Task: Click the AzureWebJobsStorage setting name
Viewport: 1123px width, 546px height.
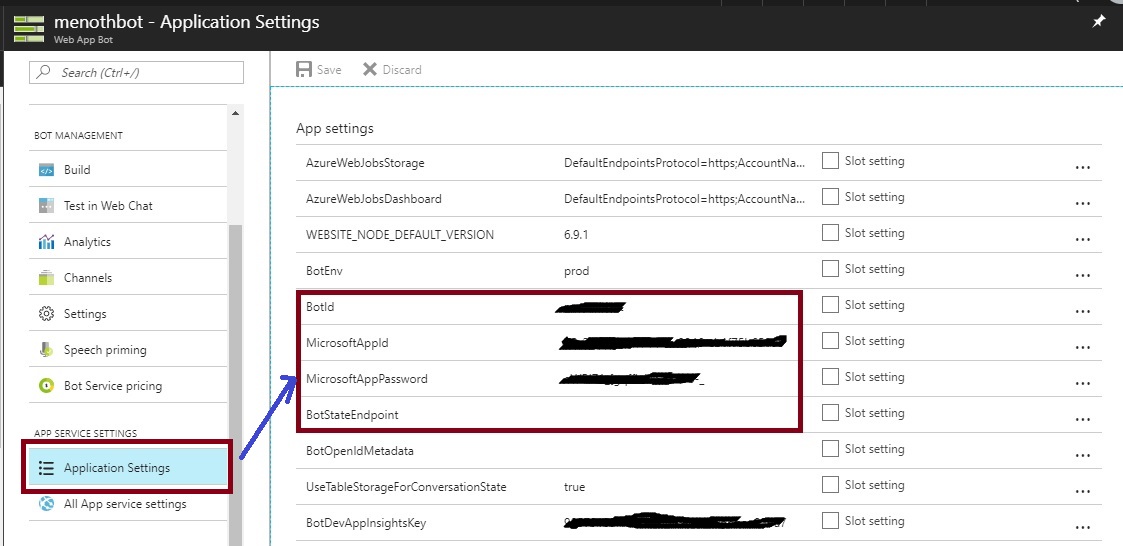Action: coord(365,163)
